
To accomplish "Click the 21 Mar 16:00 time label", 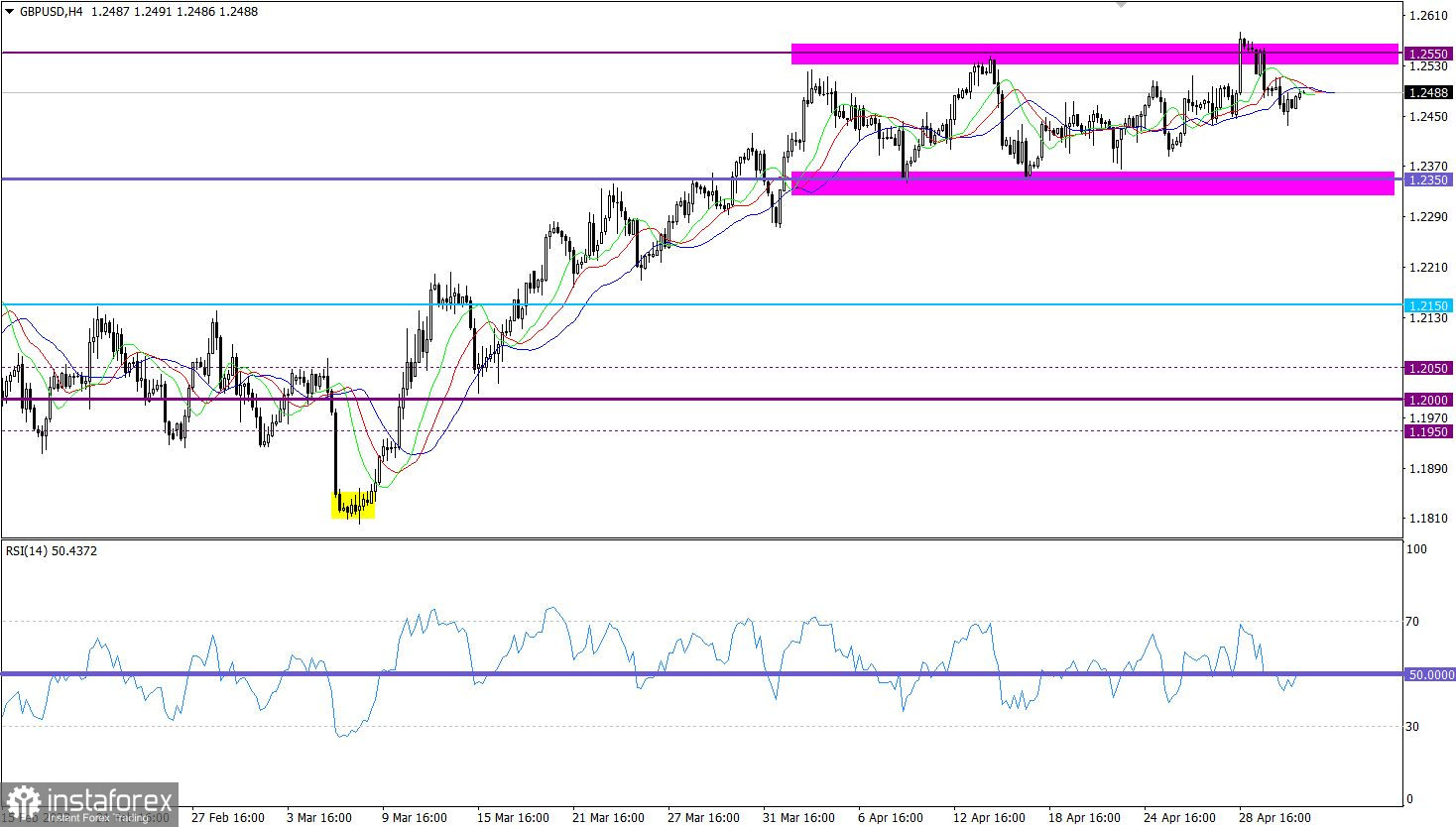I will coord(607,818).
